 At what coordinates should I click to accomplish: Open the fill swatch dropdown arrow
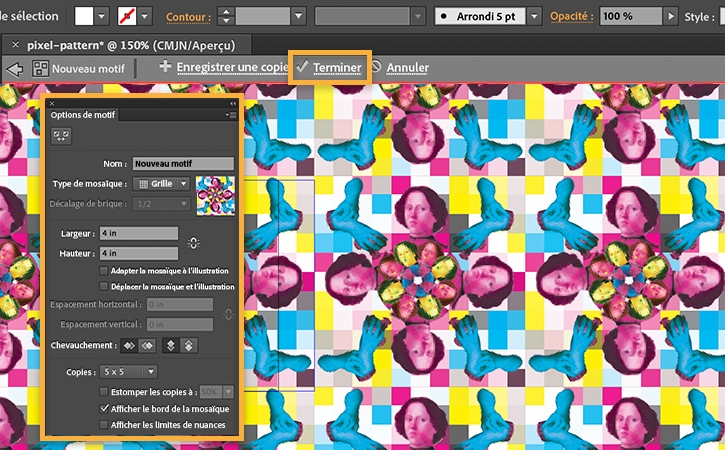pyautogui.click(x=102, y=16)
